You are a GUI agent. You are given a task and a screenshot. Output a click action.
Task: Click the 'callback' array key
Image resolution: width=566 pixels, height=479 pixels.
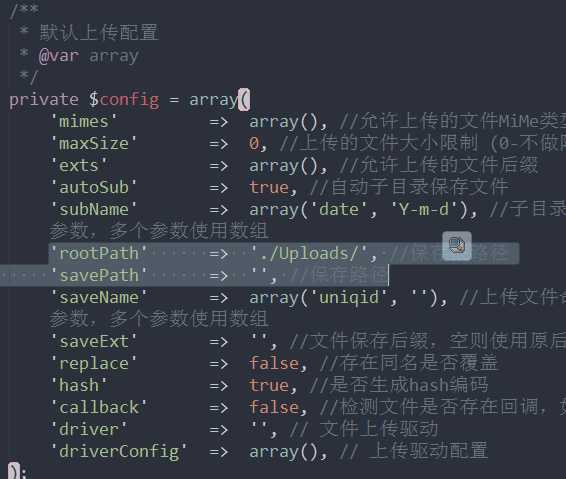[99, 408]
